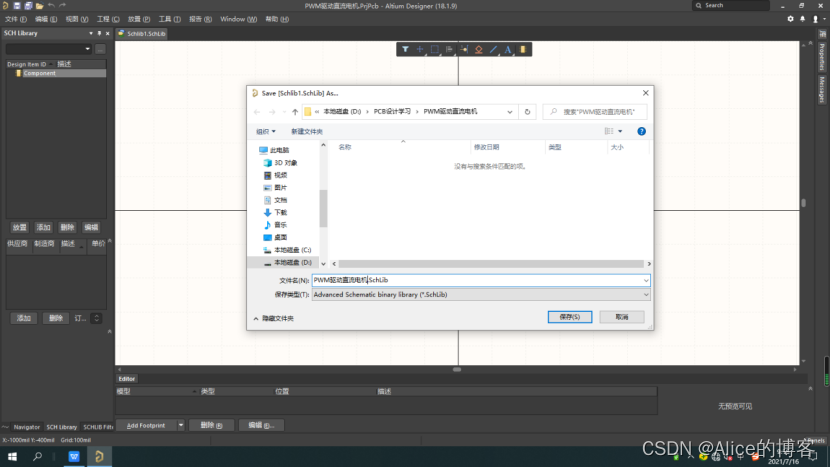Click the 保存(S) button

[x=570, y=317]
